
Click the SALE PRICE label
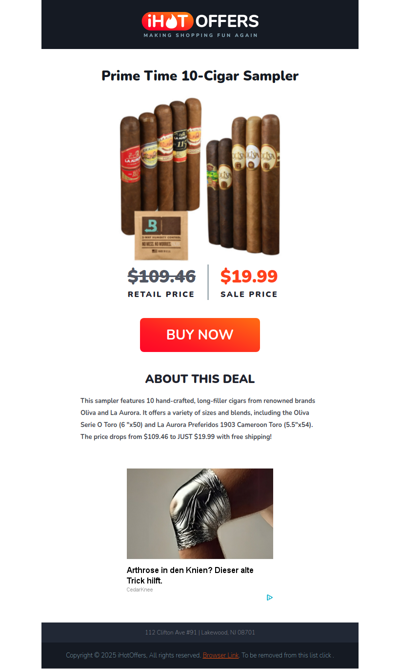coord(249,294)
